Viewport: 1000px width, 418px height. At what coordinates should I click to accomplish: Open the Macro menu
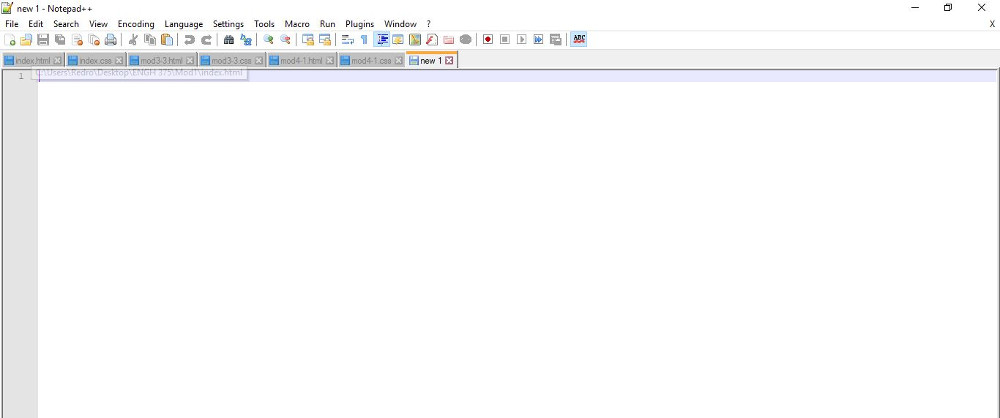coord(297,24)
